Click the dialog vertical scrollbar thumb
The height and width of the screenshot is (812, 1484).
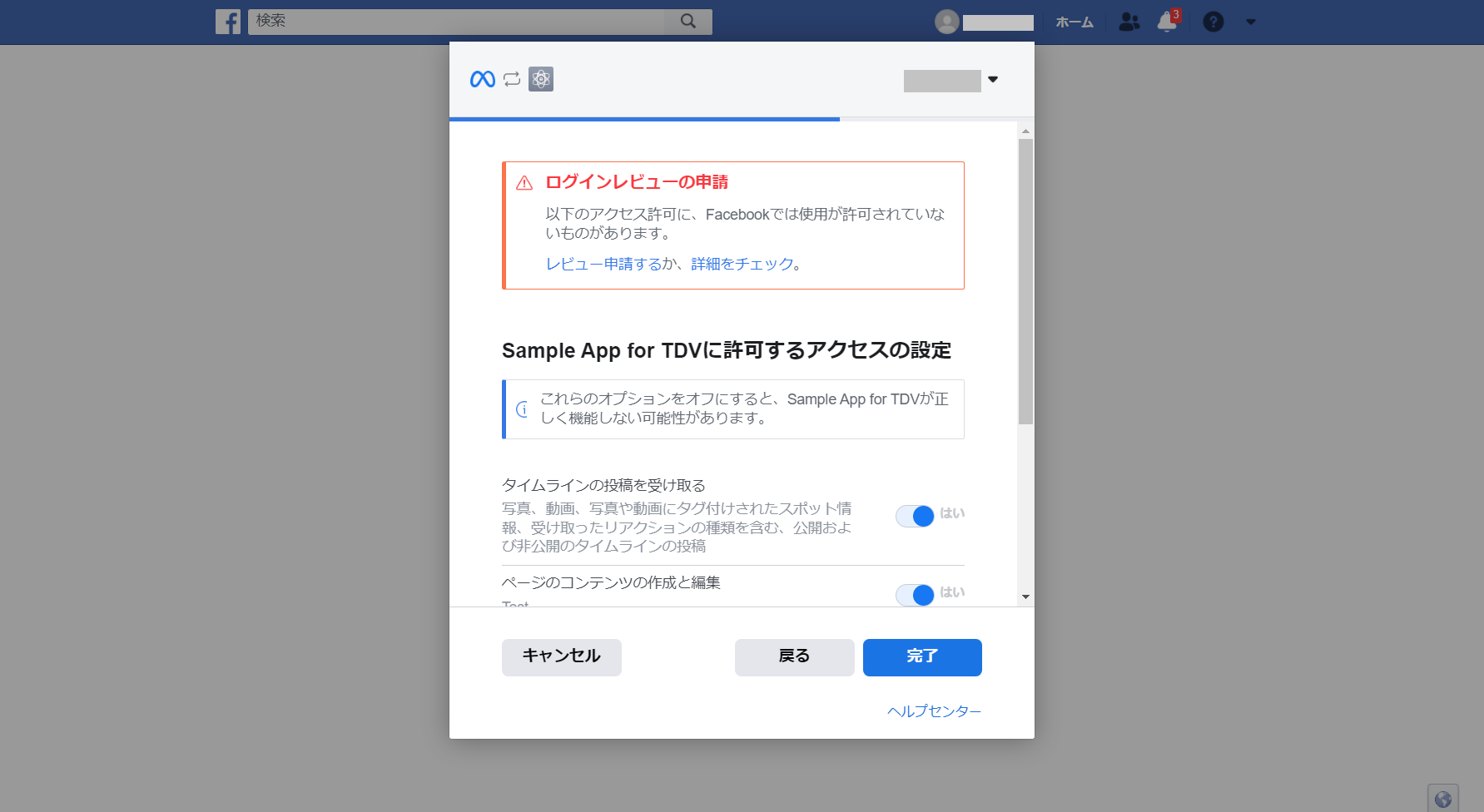1025,281
